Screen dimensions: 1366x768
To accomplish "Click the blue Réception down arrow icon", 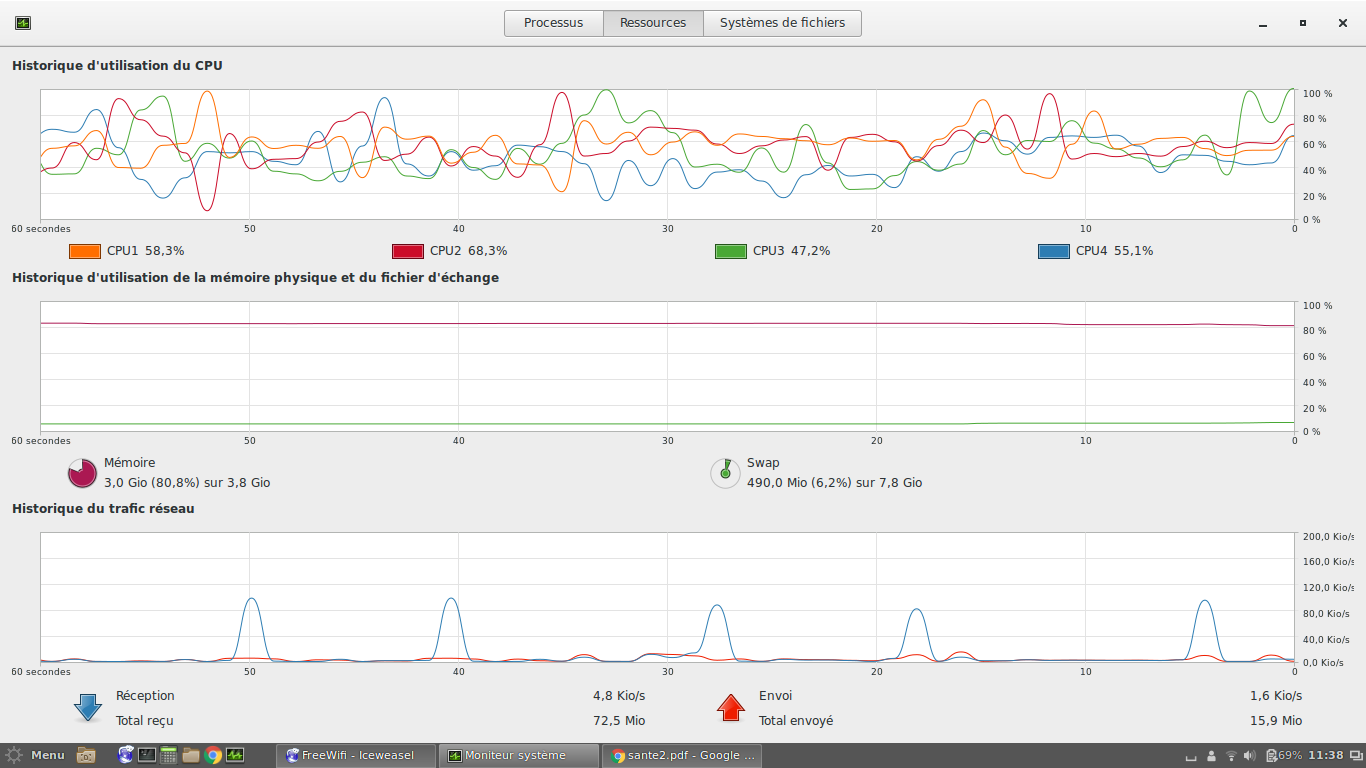I will 88,708.
